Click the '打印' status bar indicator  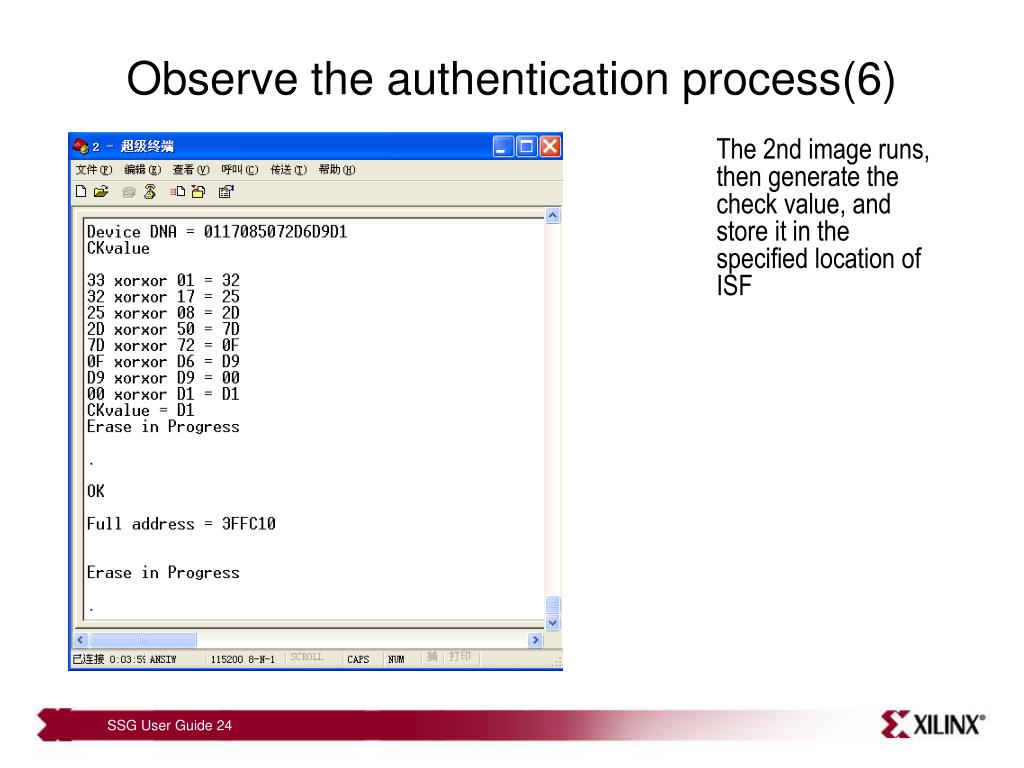[460, 656]
